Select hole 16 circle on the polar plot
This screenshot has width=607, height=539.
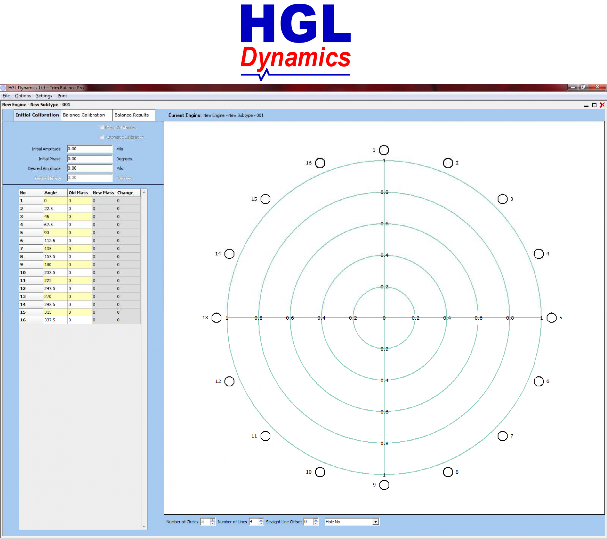point(320,163)
